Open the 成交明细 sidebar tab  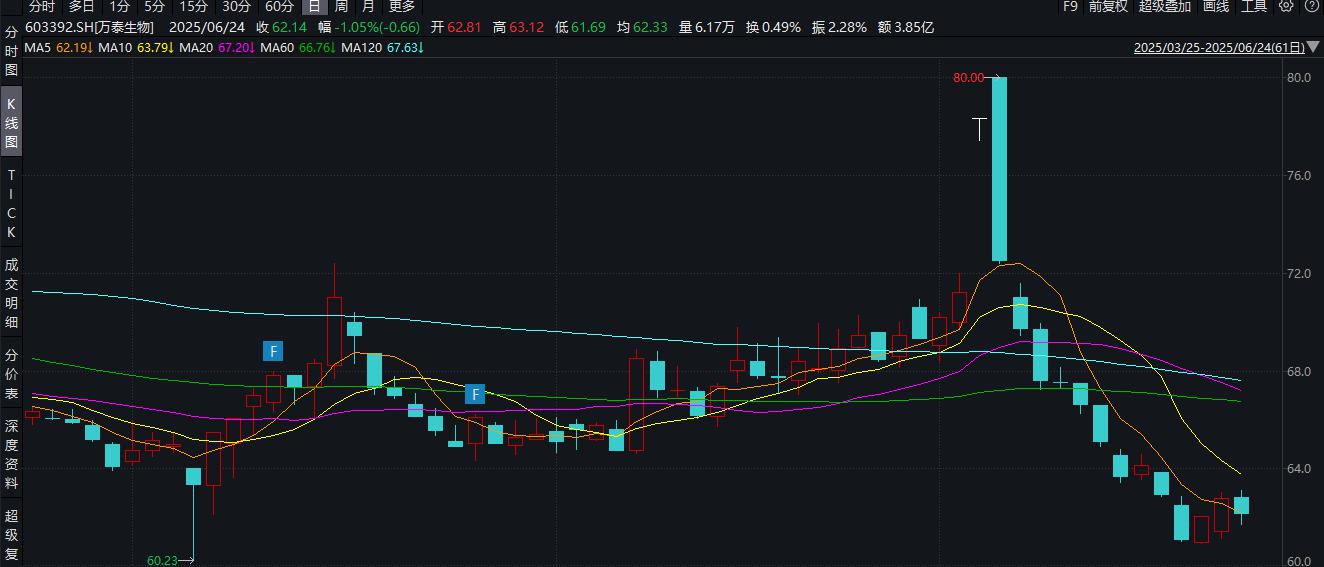(12, 294)
